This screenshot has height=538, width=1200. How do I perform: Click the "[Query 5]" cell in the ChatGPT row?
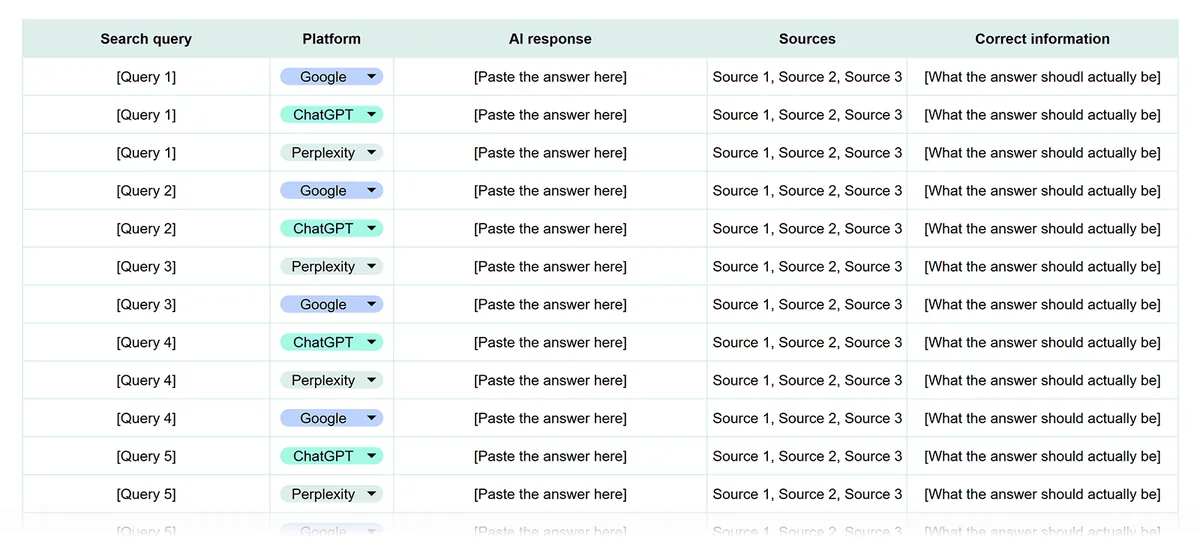tap(146, 457)
